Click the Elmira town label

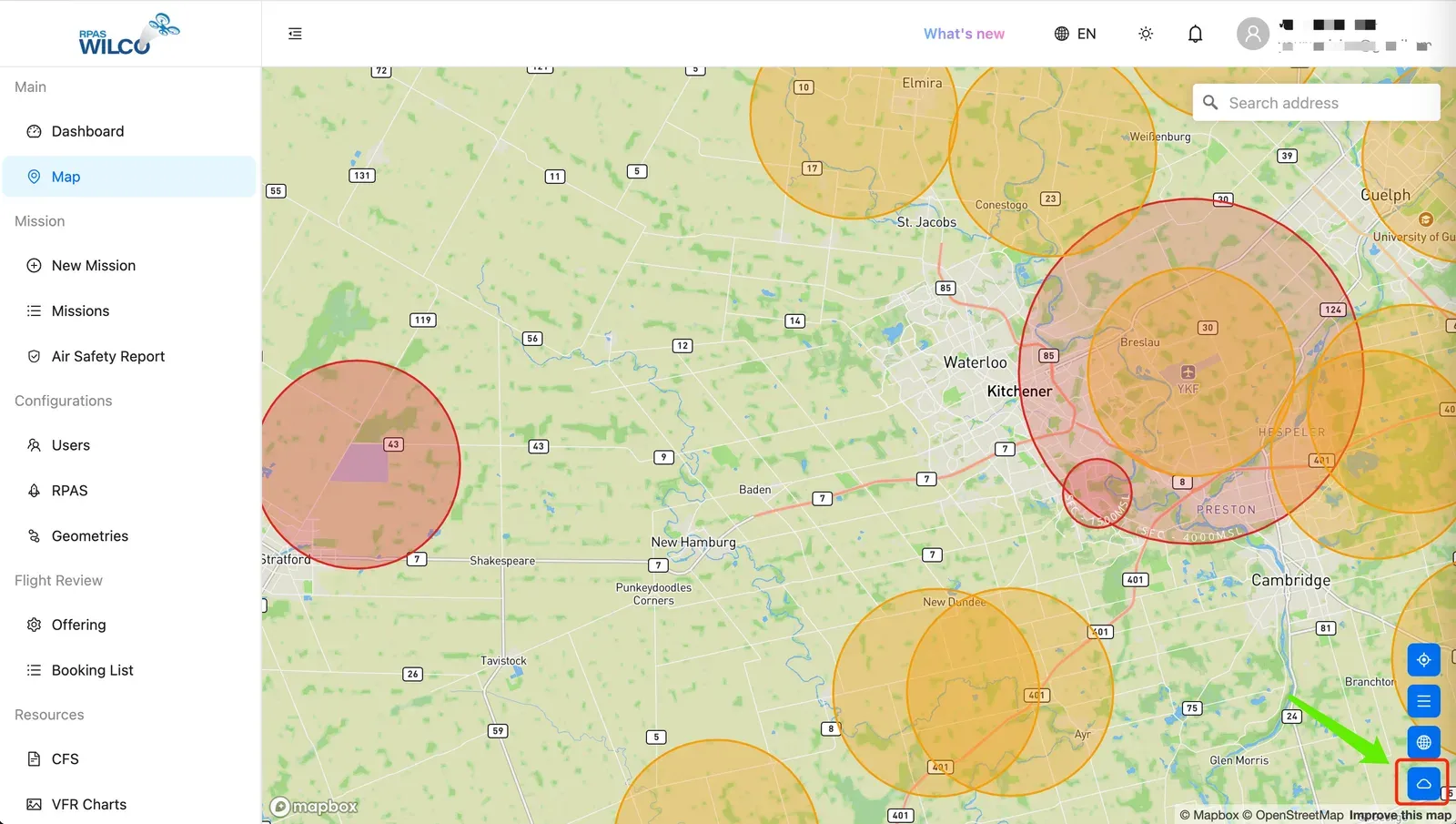(922, 83)
